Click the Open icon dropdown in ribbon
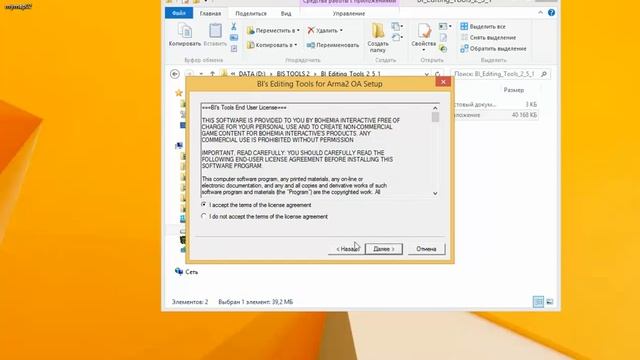640x360 pixels. (444, 27)
